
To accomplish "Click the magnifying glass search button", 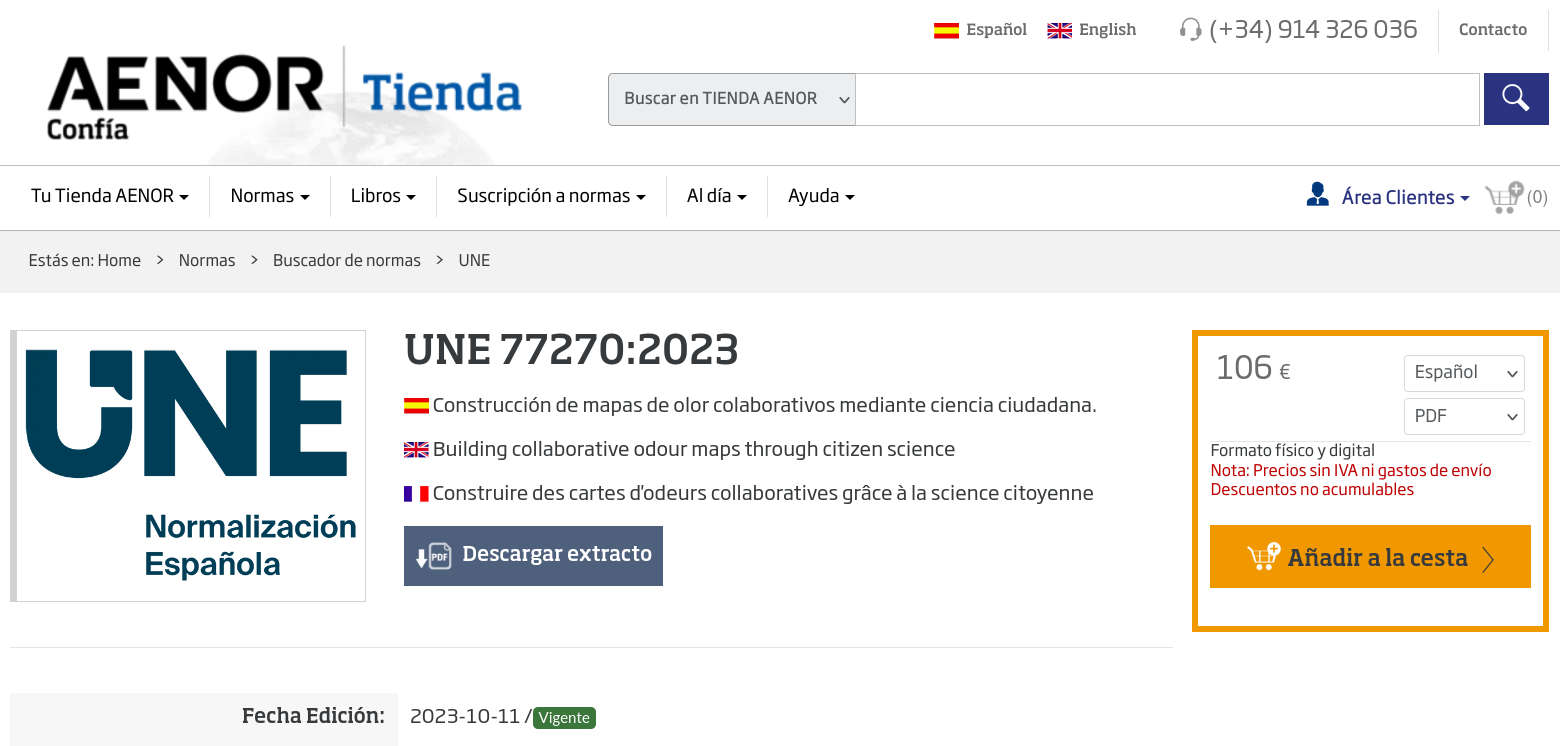I will pyautogui.click(x=1515, y=99).
